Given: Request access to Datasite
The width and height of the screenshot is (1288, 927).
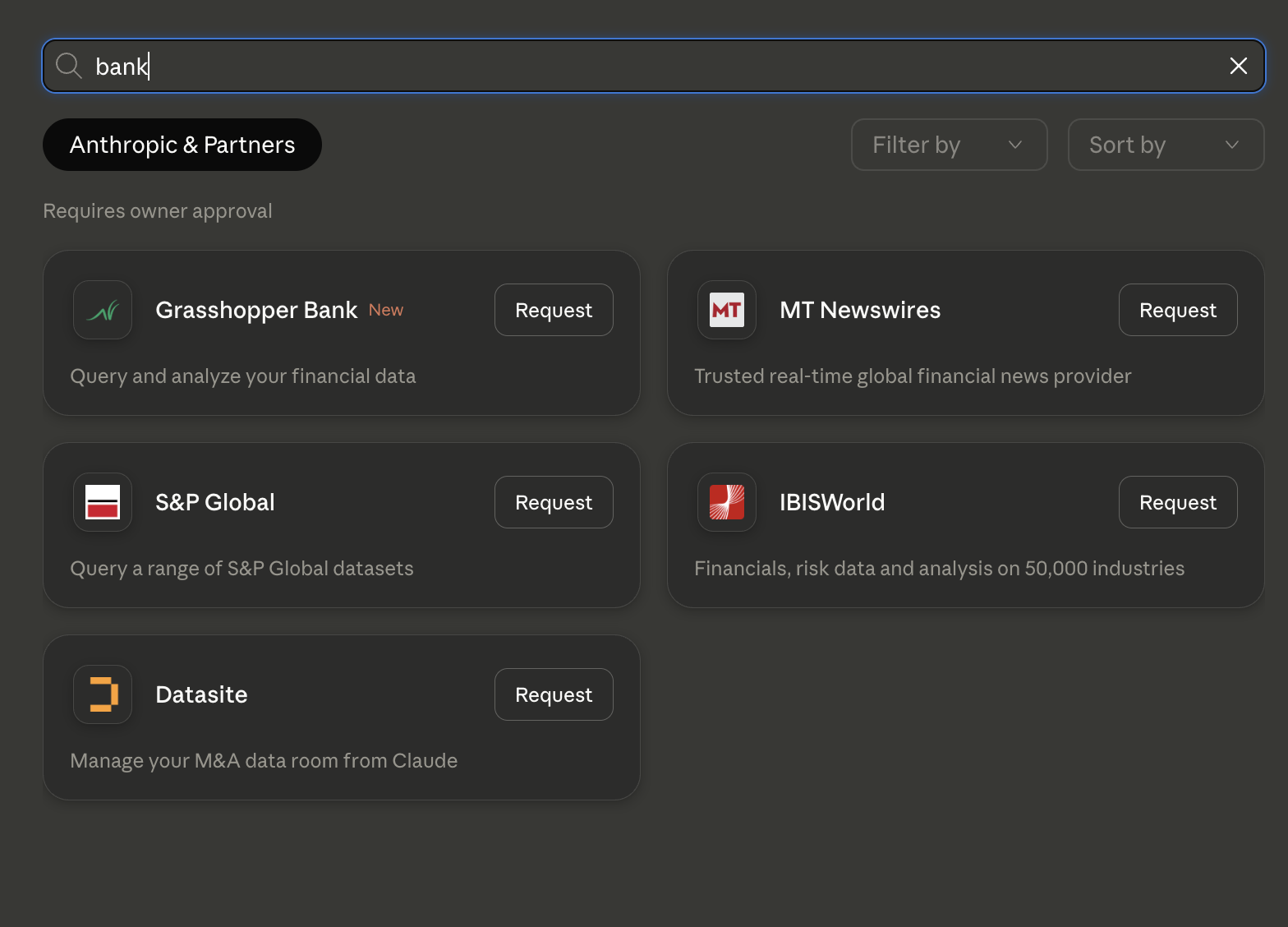Looking at the screenshot, I should (x=554, y=694).
